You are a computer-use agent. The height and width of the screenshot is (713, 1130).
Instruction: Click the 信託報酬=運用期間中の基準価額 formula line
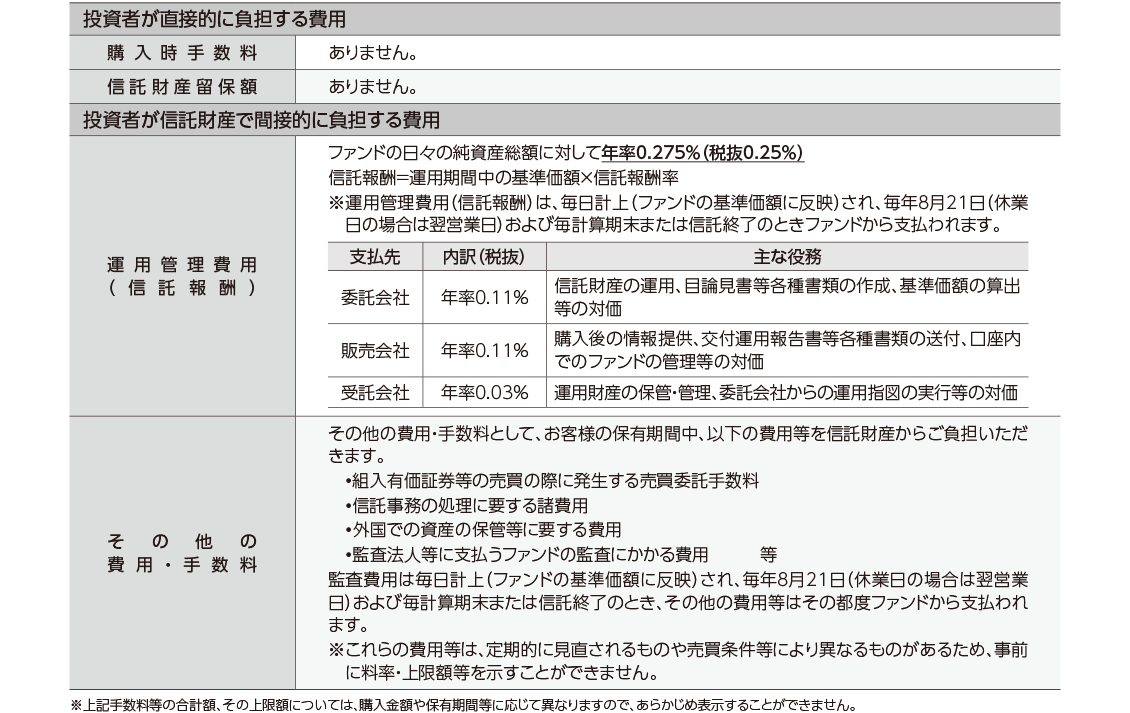click(503, 177)
